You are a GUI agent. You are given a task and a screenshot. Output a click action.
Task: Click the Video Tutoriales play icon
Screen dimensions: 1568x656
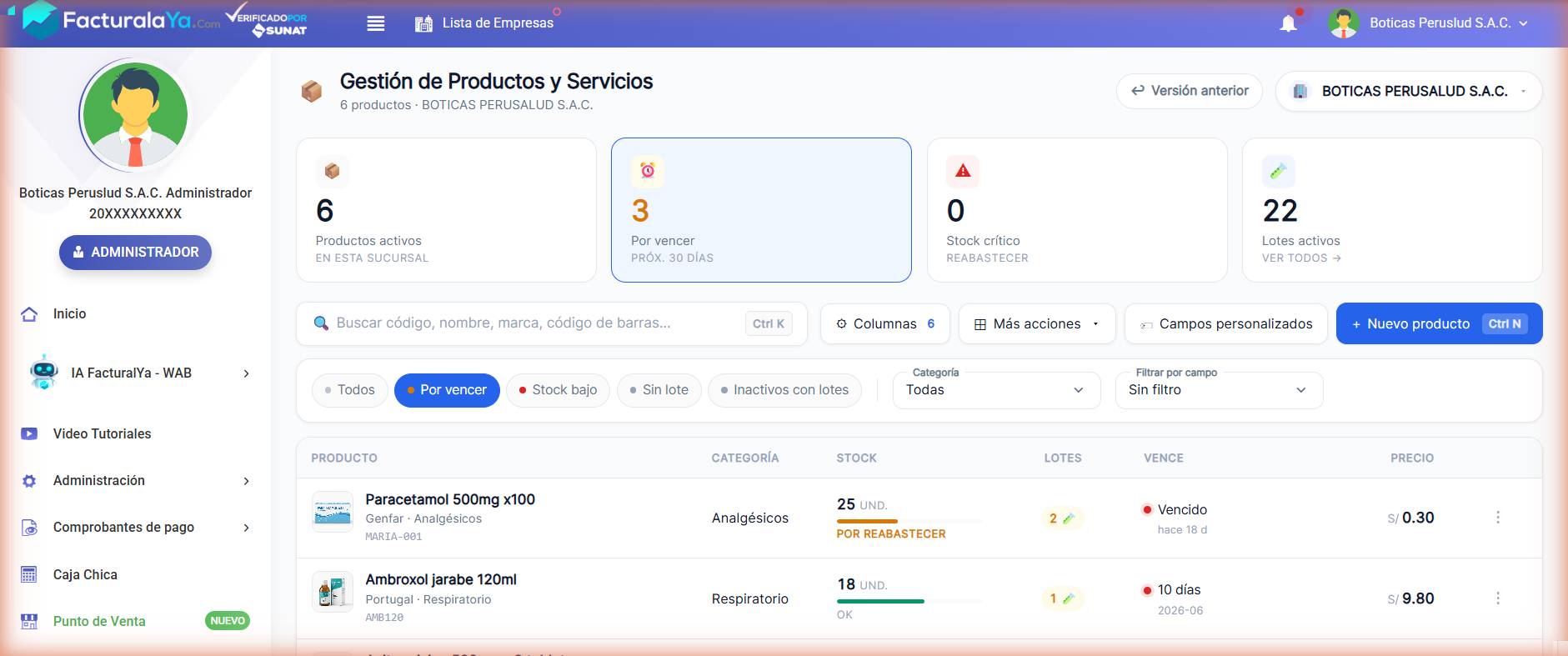coord(29,433)
